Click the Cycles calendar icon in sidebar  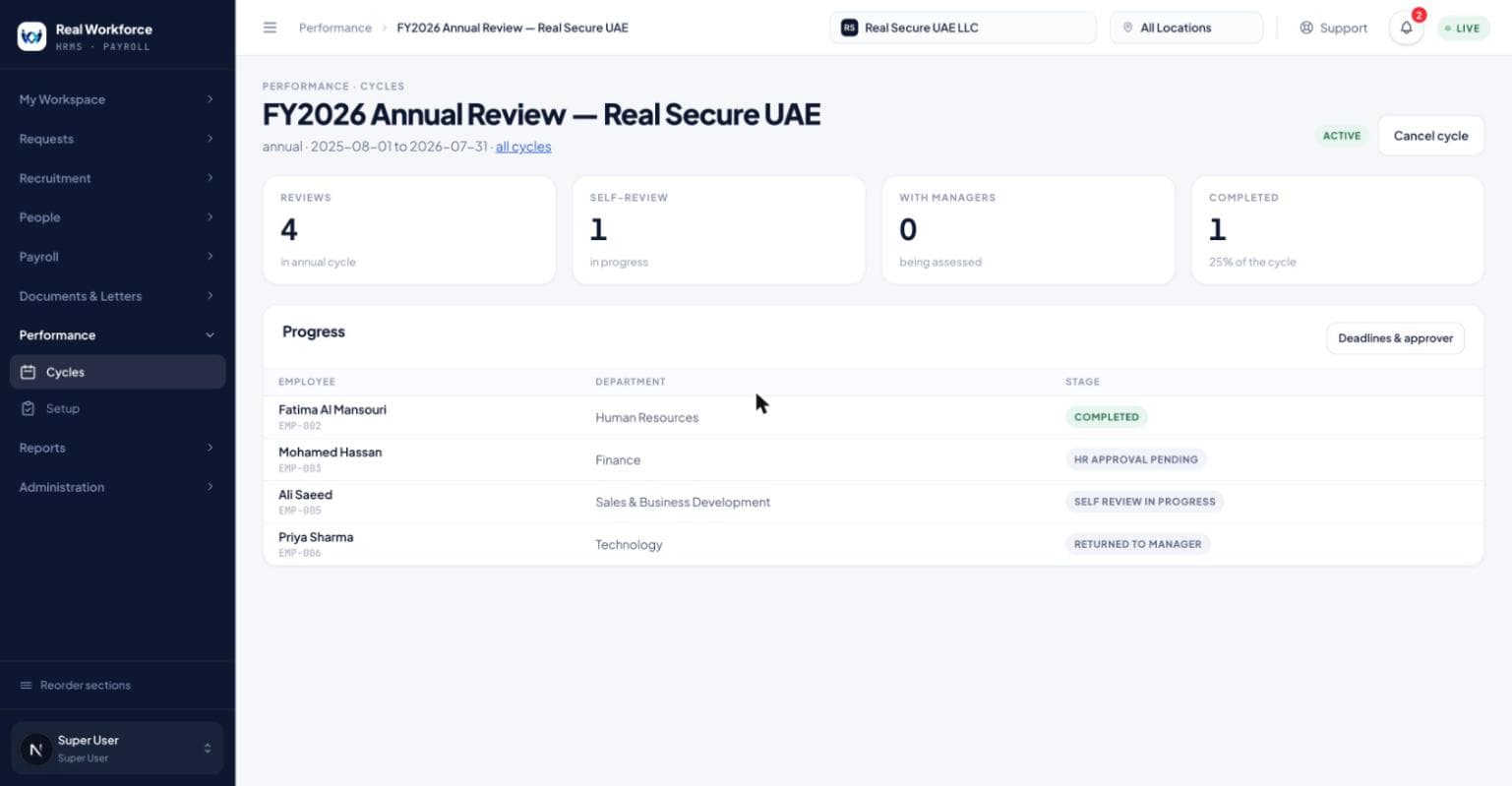(29, 372)
